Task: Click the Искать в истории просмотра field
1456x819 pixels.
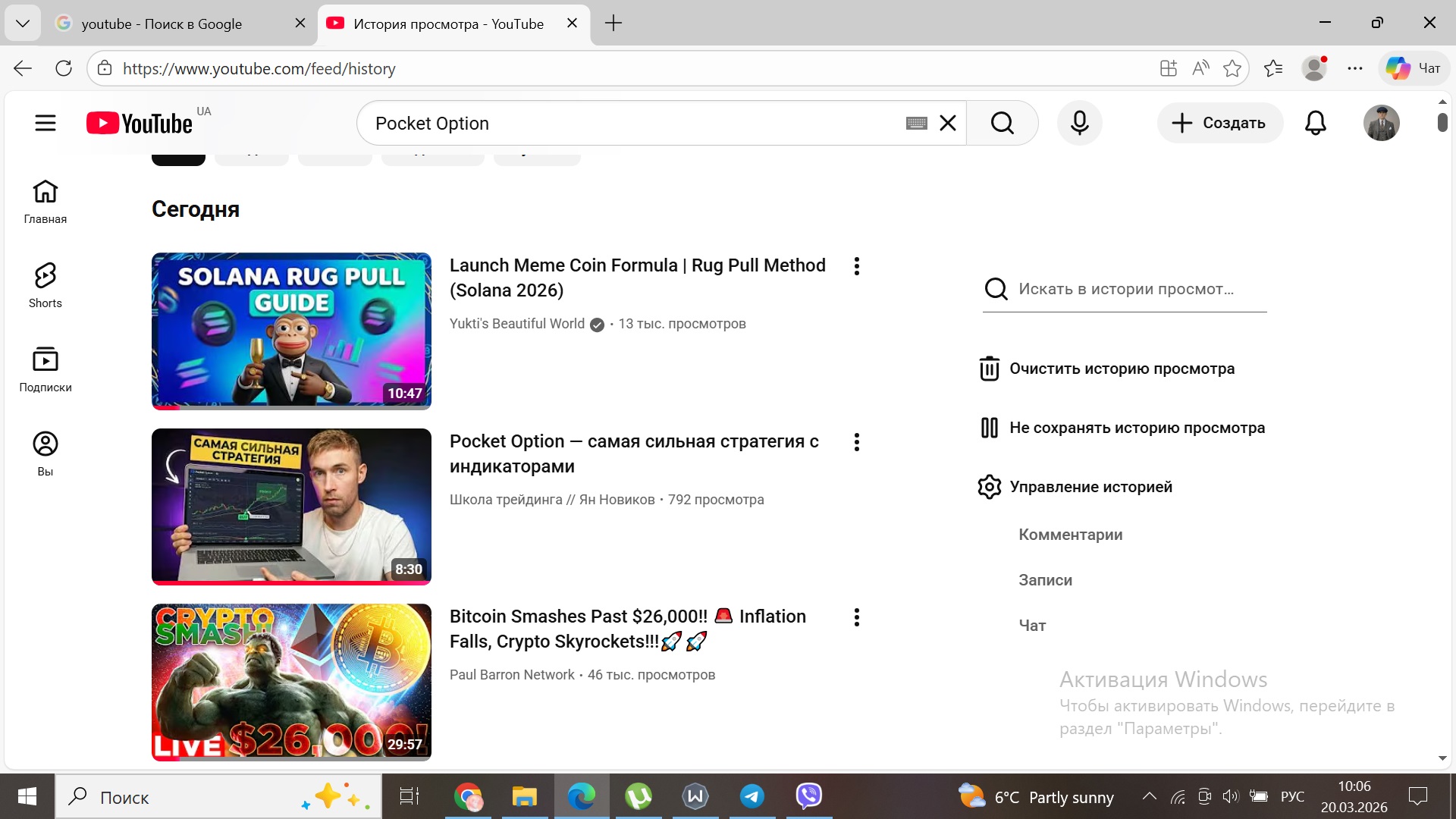Action: pos(1125,289)
